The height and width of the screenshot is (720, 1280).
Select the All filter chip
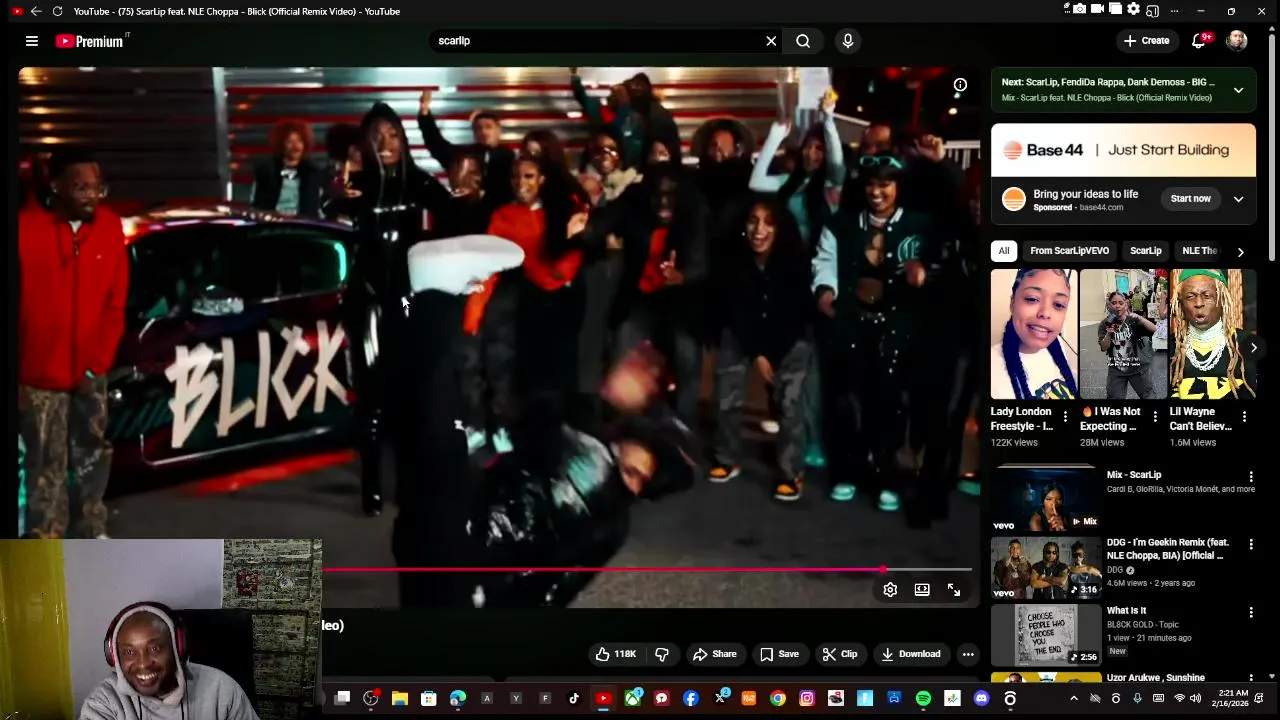point(1004,251)
